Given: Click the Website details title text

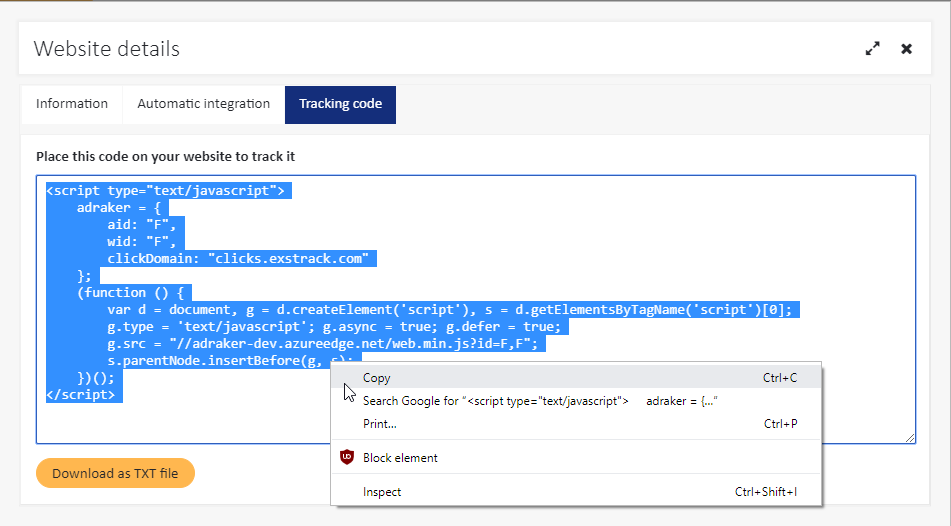Looking at the screenshot, I should click(107, 49).
